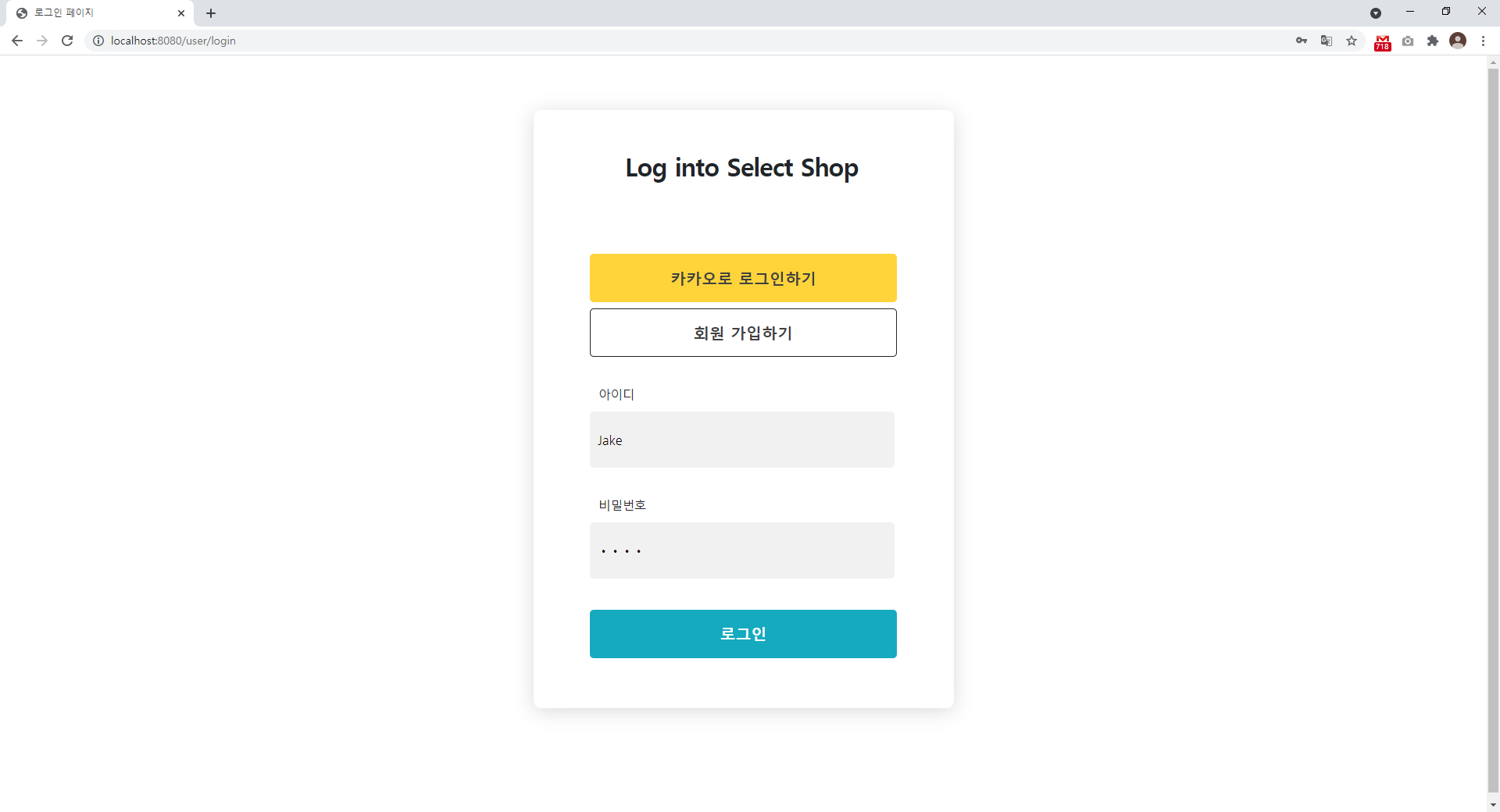Open the camera screenshot extension
The height and width of the screenshot is (812, 1500).
coord(1408,41)
